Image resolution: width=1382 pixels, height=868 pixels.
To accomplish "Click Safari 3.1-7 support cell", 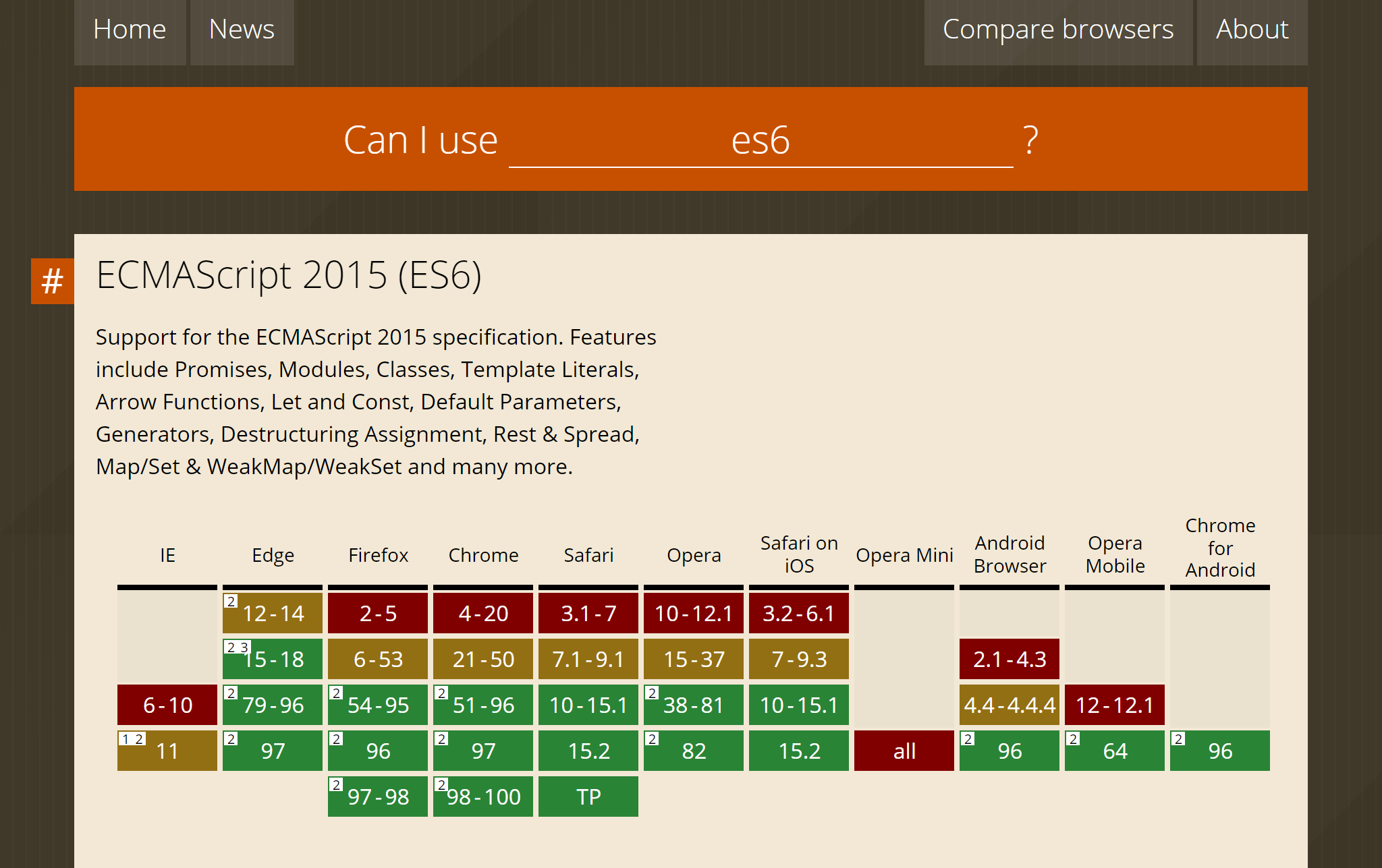I will [x=588, y=613].
